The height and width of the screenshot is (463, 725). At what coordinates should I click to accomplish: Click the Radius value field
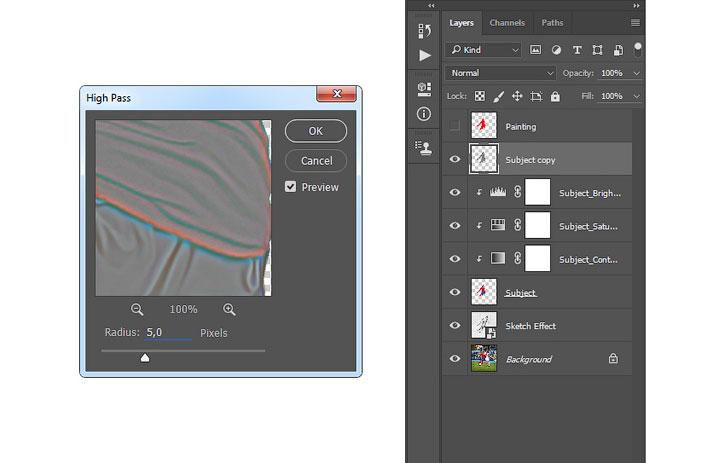[x=167, y=333]
